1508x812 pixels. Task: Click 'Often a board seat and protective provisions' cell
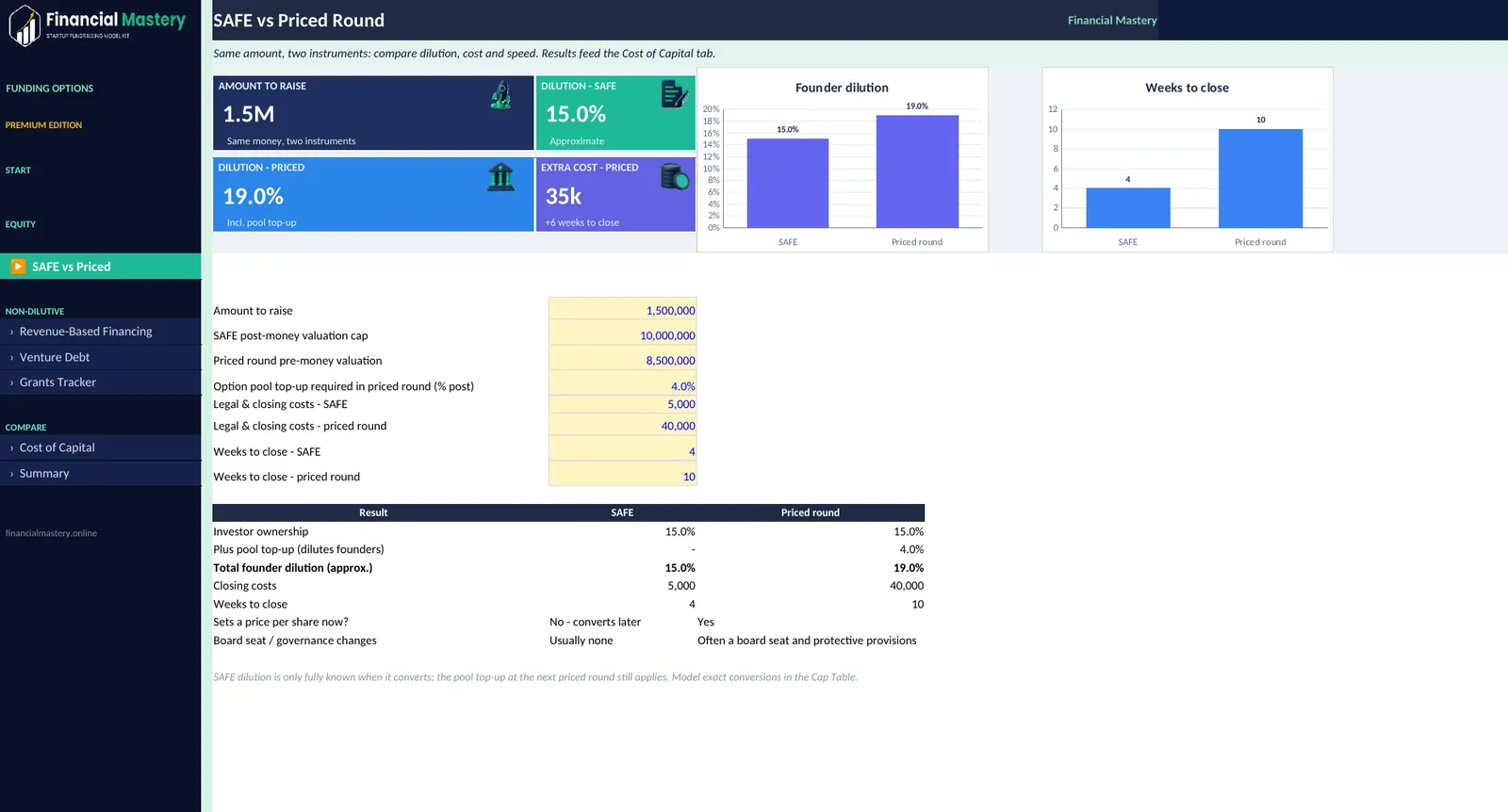pos(807,641)
